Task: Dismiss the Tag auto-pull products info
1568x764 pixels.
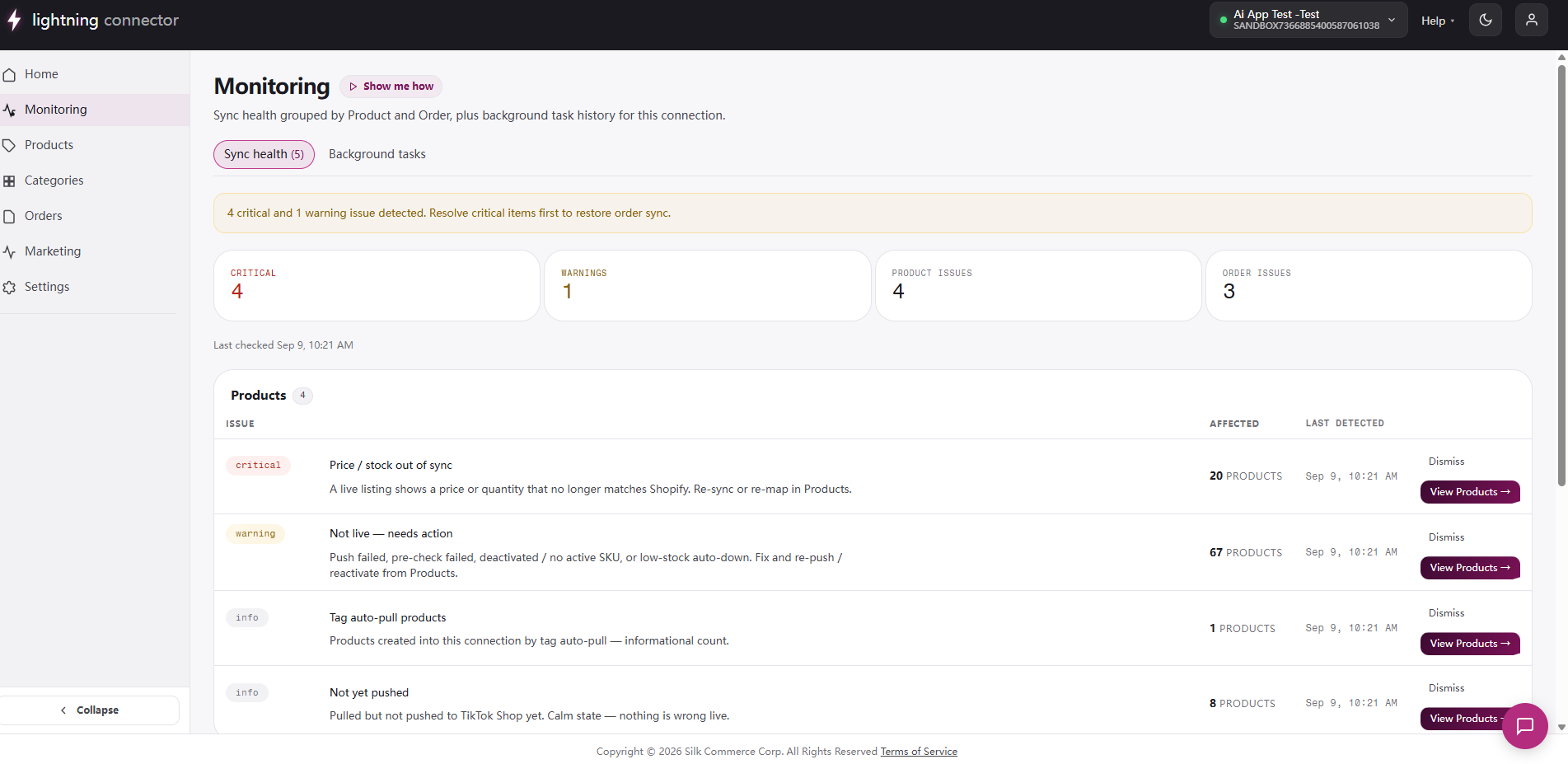Action: (x=1446, y=613)
